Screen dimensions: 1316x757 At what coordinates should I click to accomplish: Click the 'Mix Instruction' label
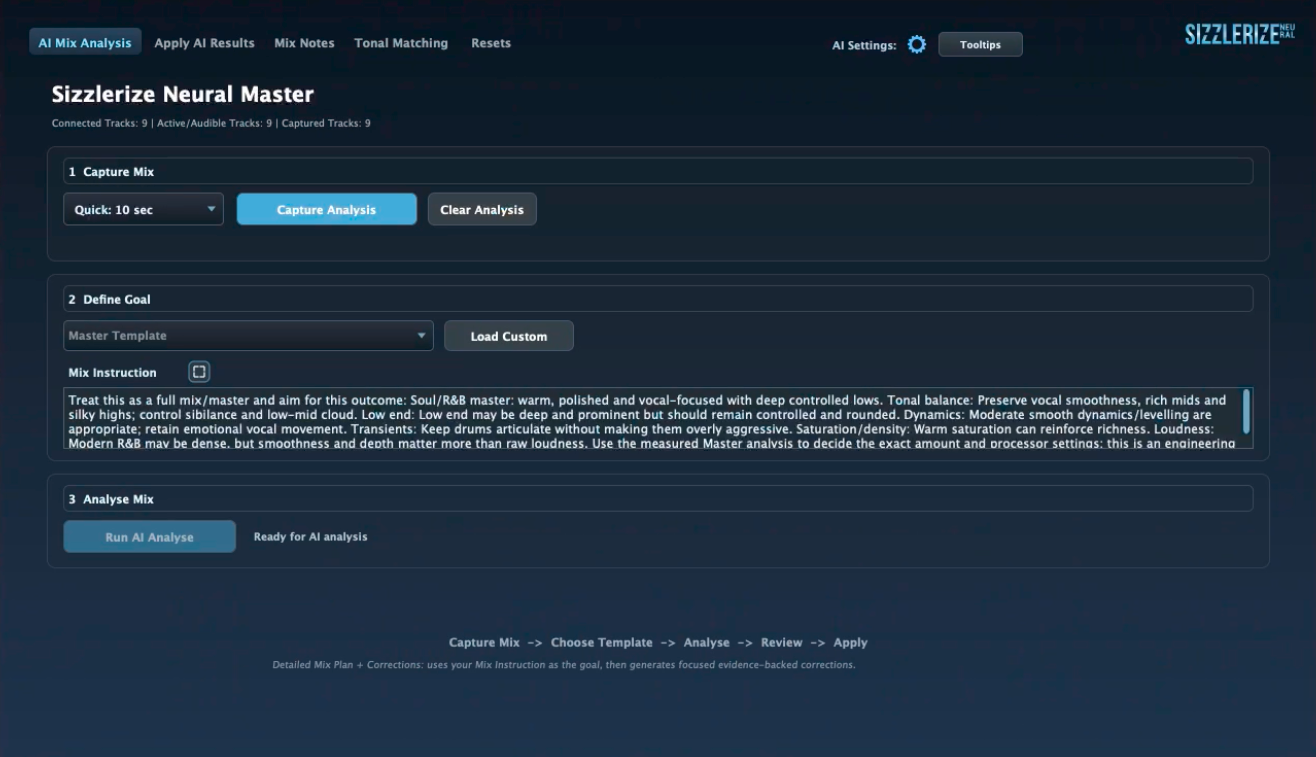(112, 373)
